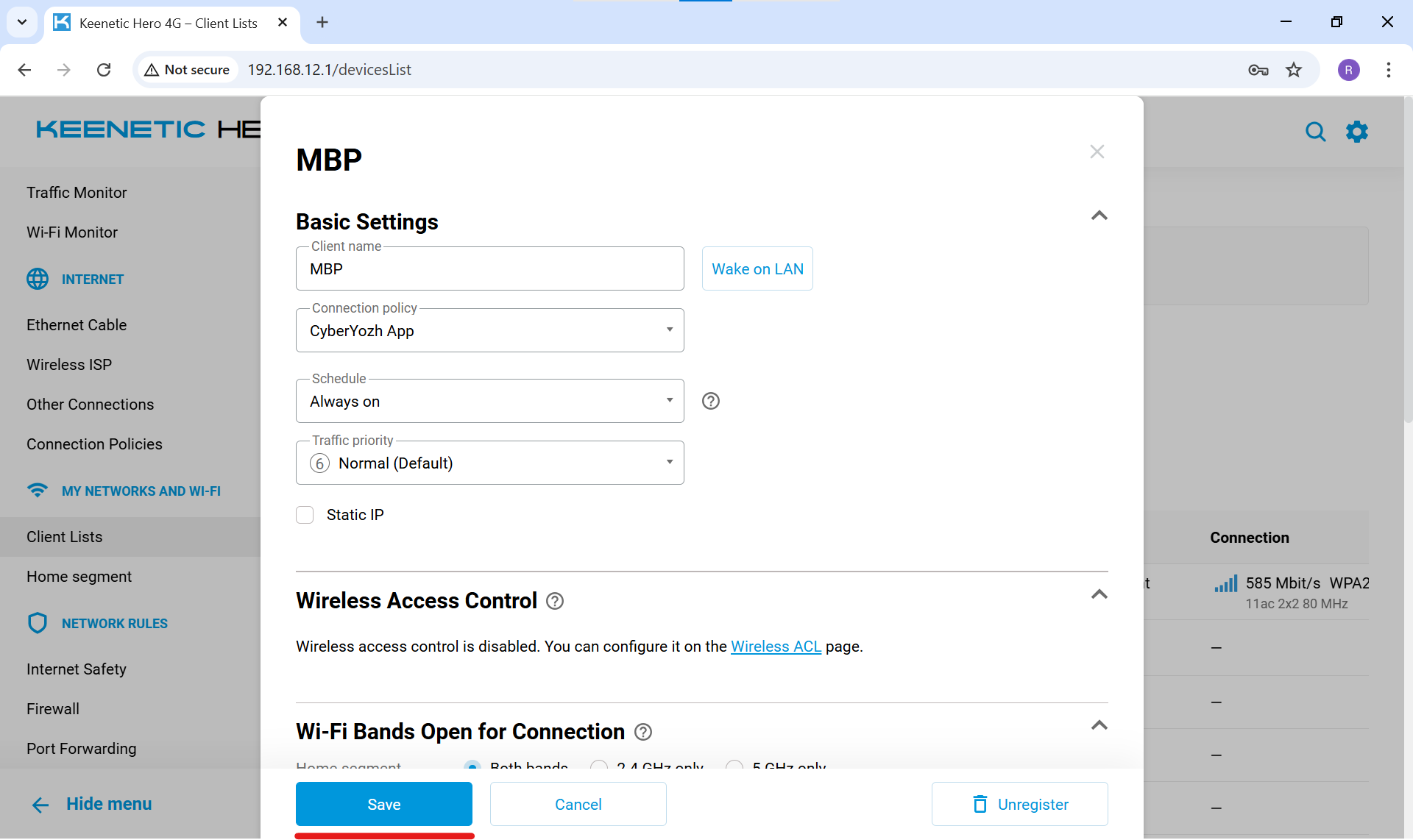Click the Client name input field
This screenshot has width=1413, height=840.
489,269
